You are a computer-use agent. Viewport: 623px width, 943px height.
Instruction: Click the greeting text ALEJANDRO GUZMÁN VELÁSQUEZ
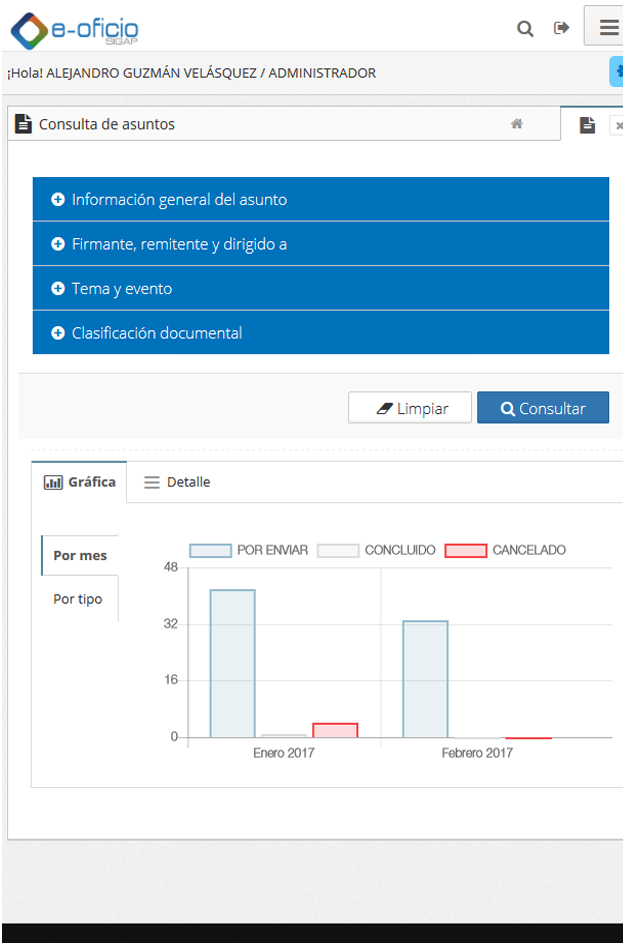pyautogui.click(x=151, y=73)
